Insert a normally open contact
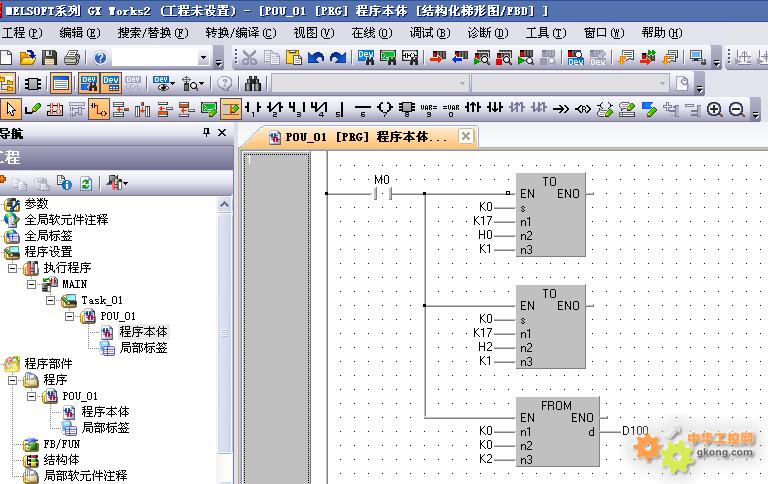The height and width of the screenshot is (484, 768). coord(253,109)
